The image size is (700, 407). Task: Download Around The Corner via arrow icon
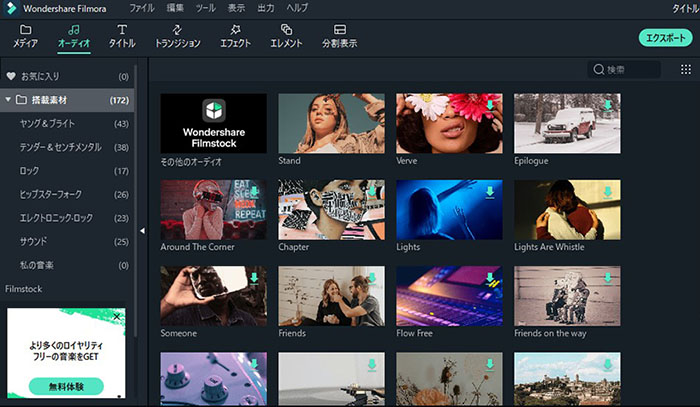click(254, 192)
